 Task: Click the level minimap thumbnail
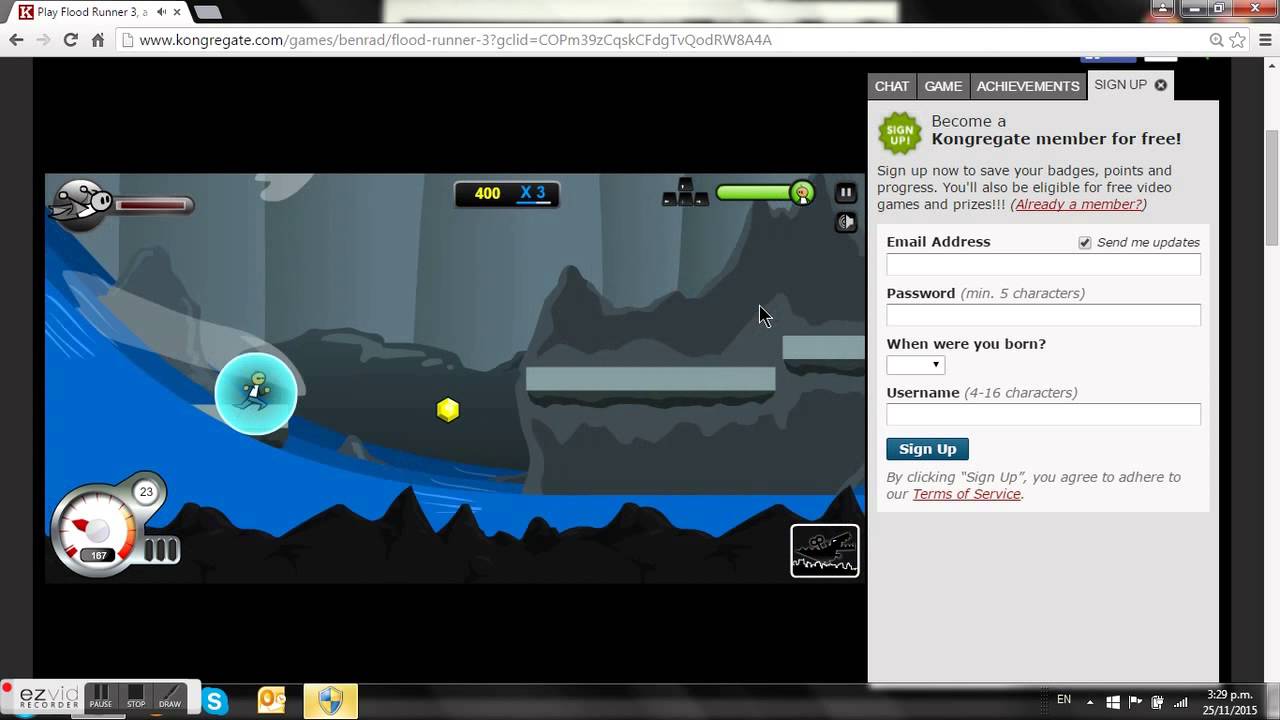pyautogui.click(x=825, y=551)
